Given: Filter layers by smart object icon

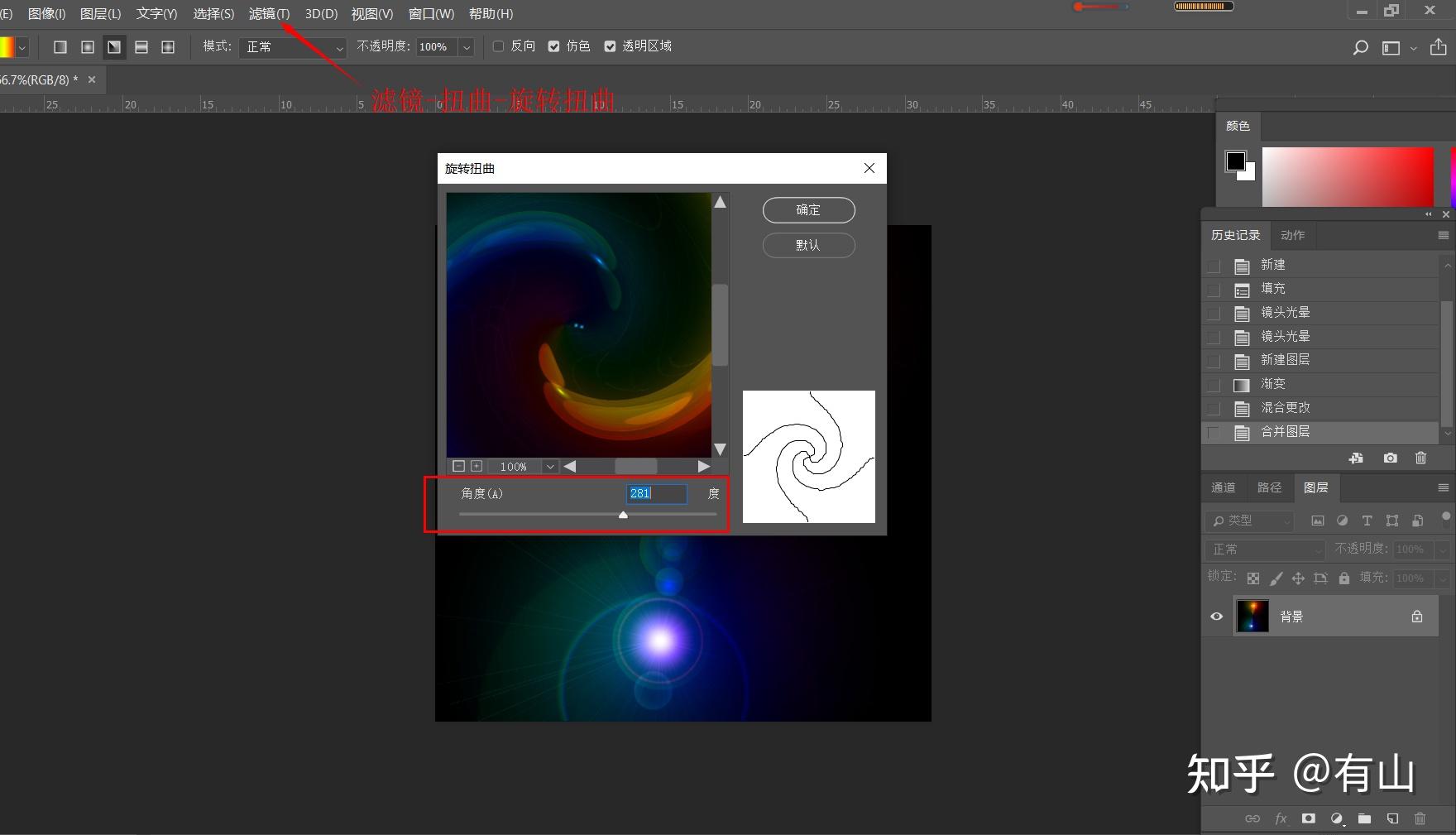Looking at the screenshot, I should coord(1417,521).
